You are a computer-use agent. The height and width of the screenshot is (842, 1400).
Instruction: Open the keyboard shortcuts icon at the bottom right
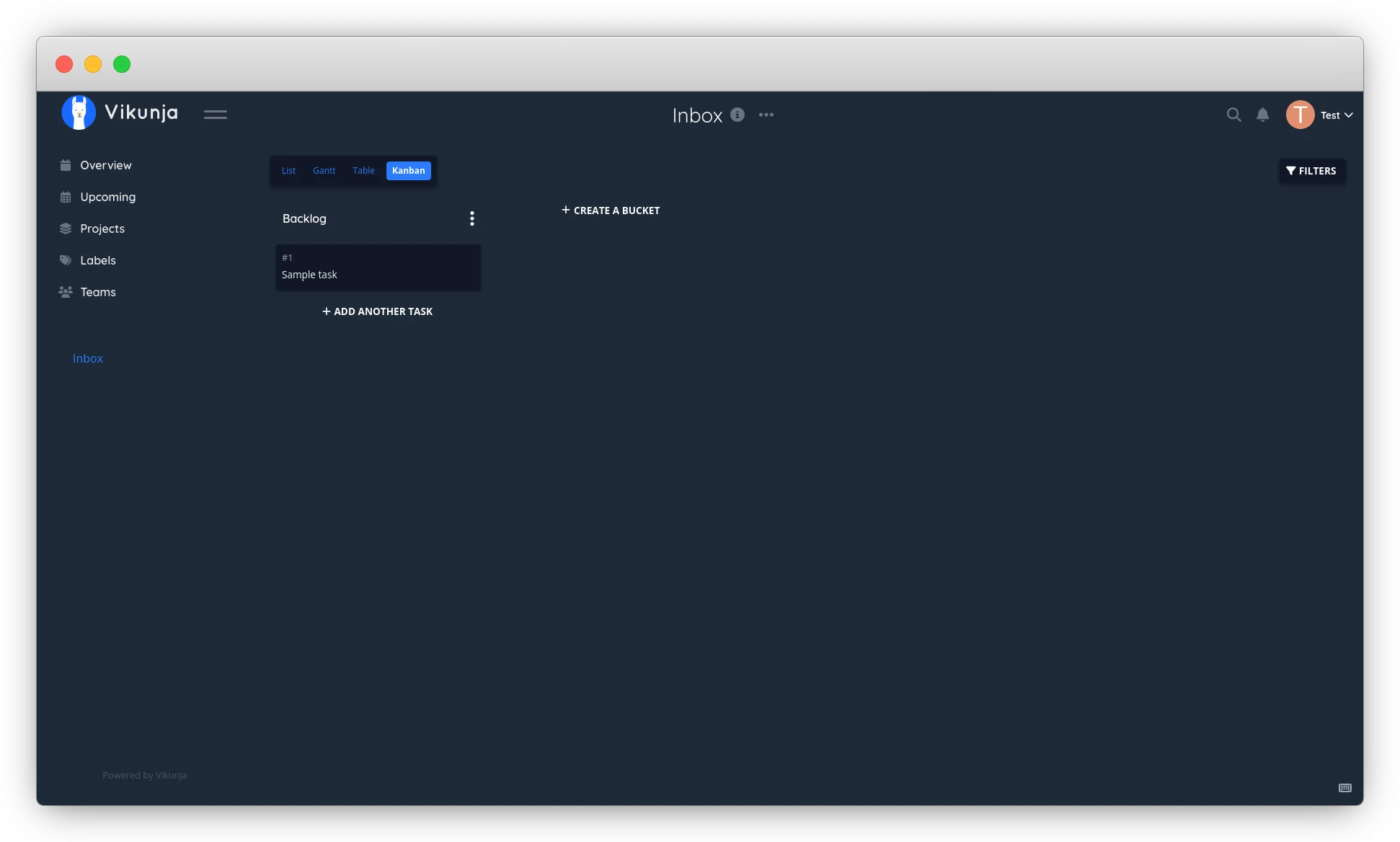[x=1344, y=788]
